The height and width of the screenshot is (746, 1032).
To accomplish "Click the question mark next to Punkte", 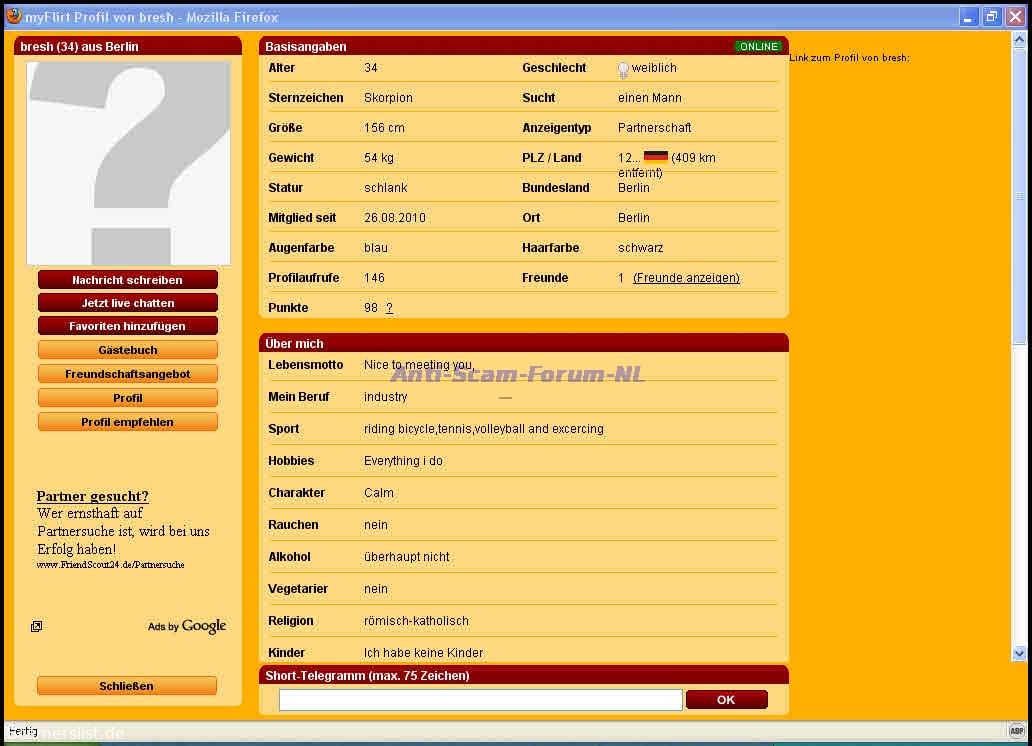I will [389, 308].
